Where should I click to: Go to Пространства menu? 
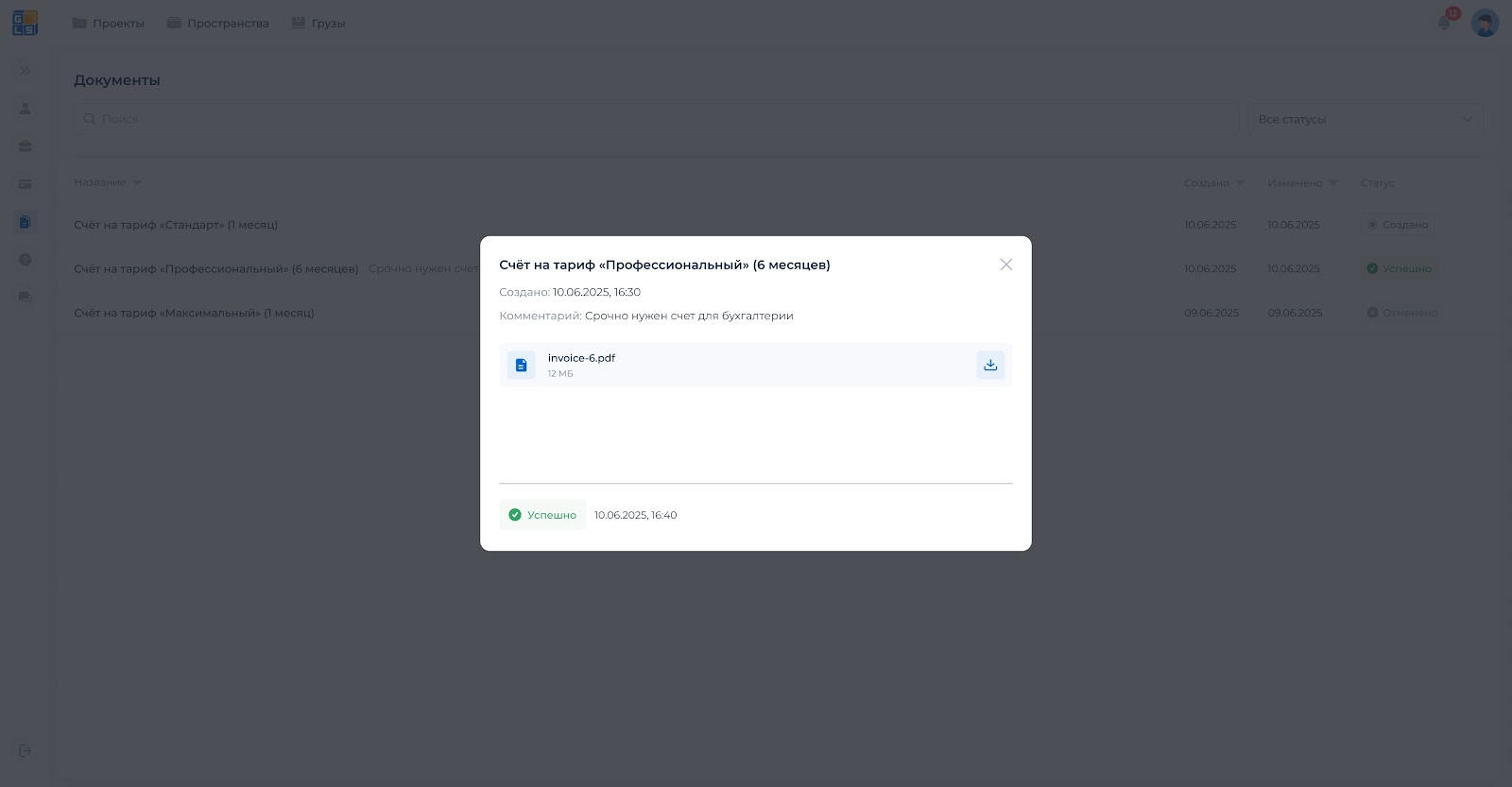pos(218,23)
